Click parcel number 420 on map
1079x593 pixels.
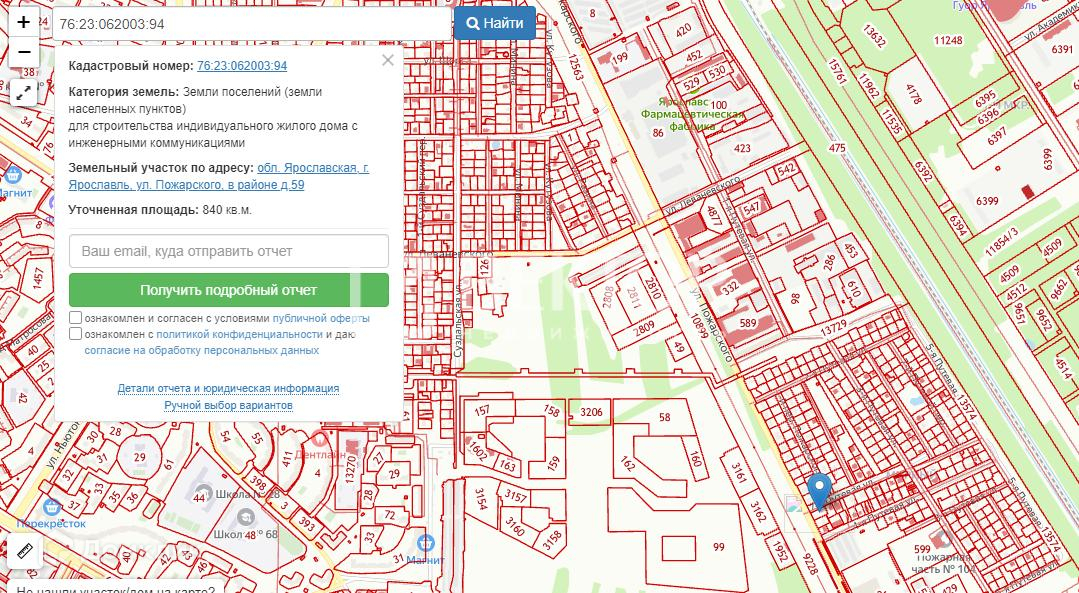click(x=683, y=30)
